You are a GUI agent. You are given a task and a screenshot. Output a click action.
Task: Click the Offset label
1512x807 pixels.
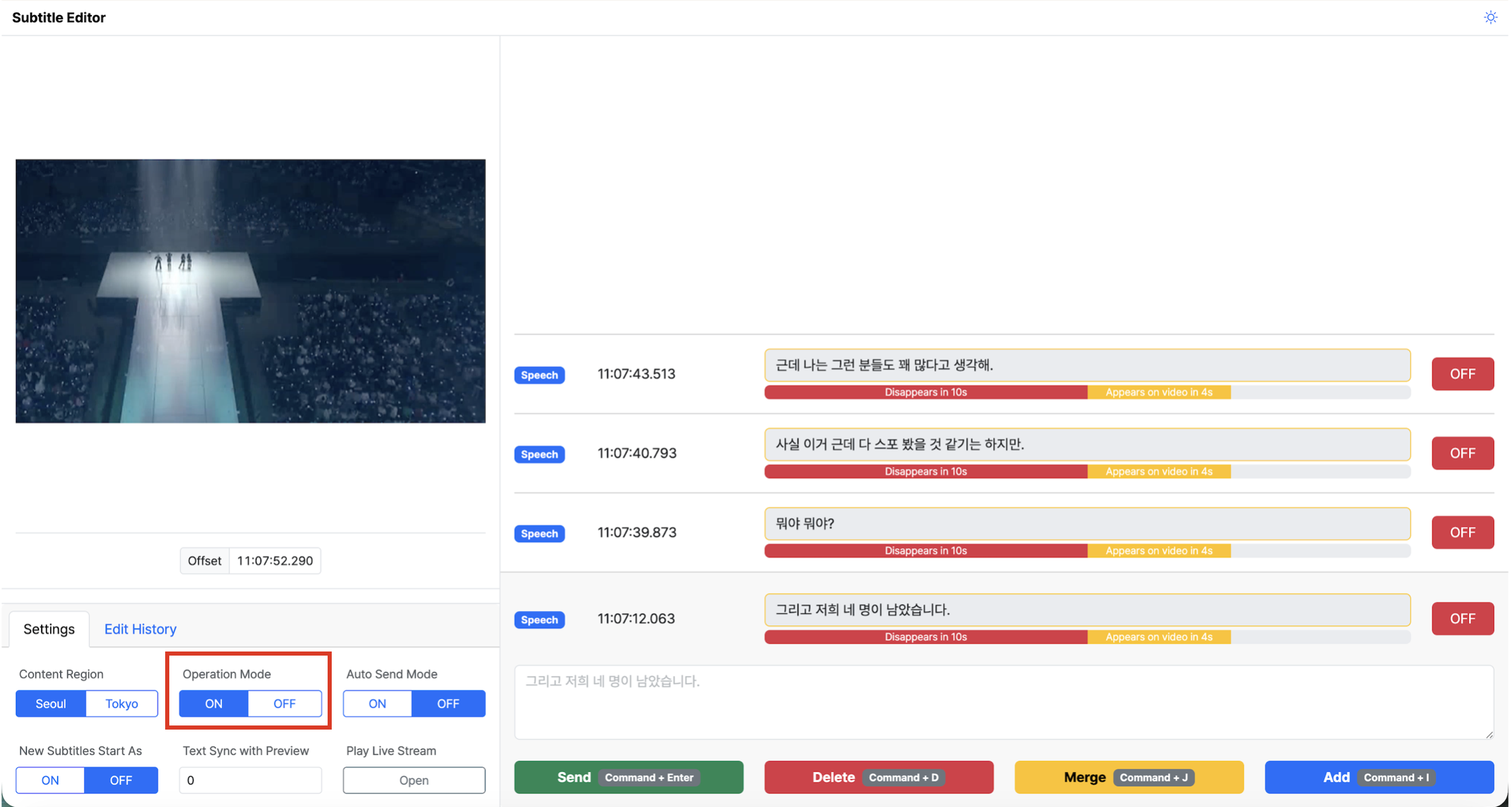pos(204,561)
